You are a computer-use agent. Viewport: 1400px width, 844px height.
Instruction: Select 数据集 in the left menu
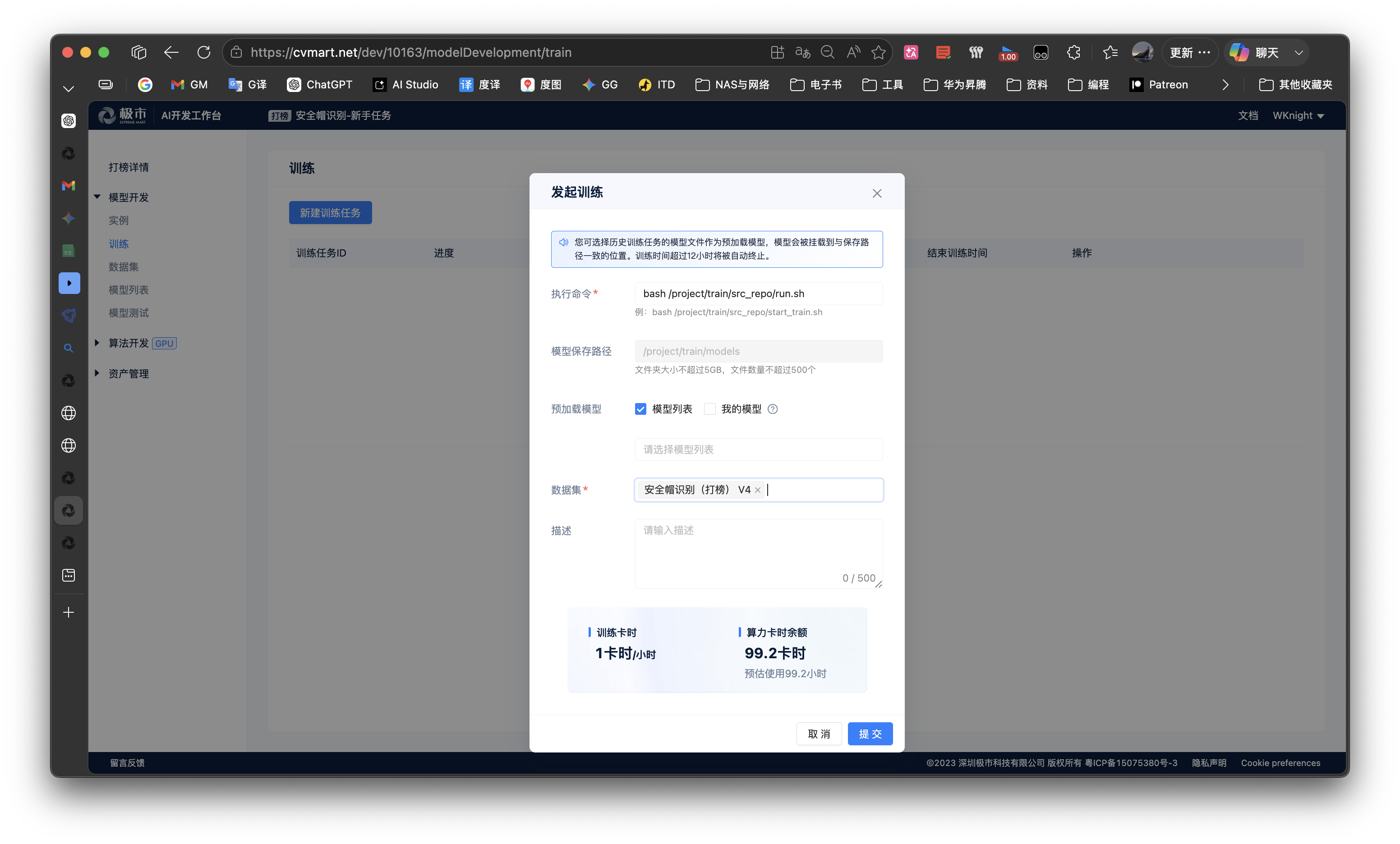click(x=123, y=266)
